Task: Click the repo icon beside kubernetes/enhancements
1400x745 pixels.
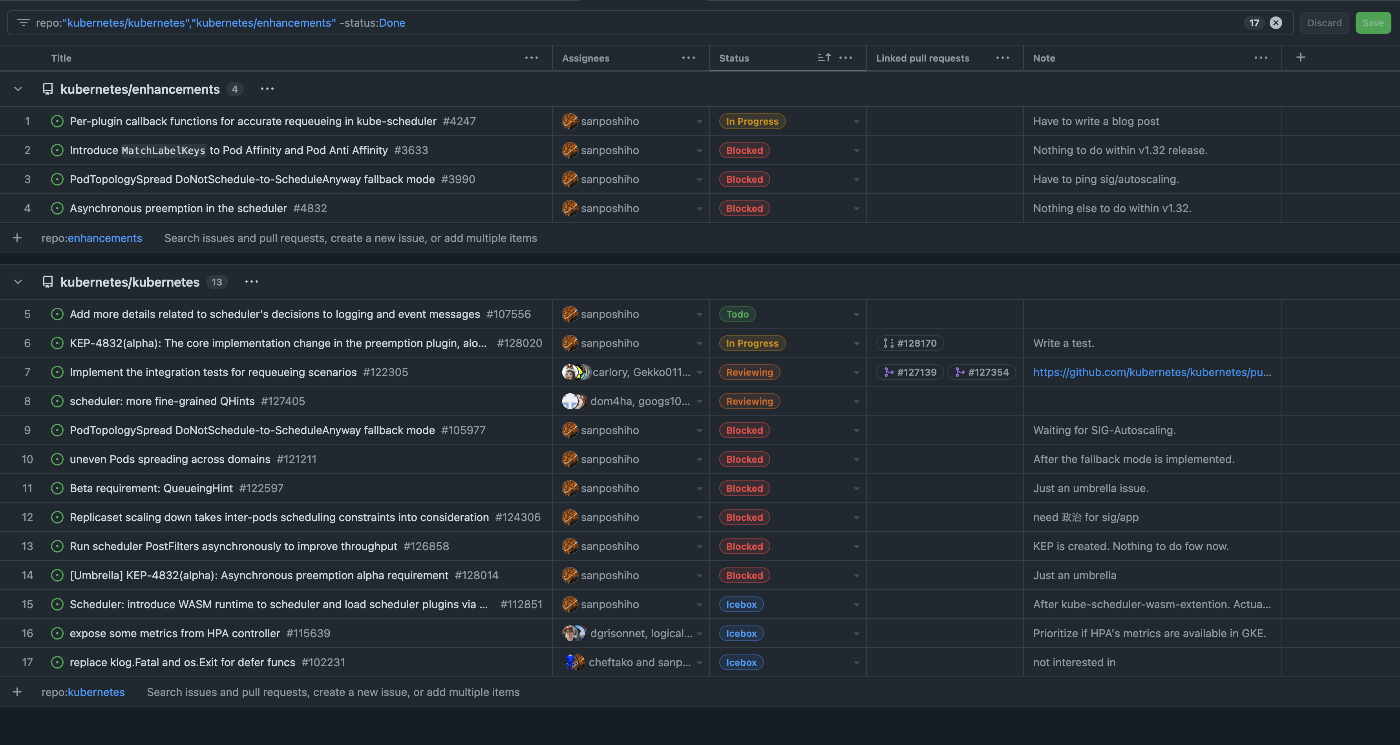Action: point(47,89)
